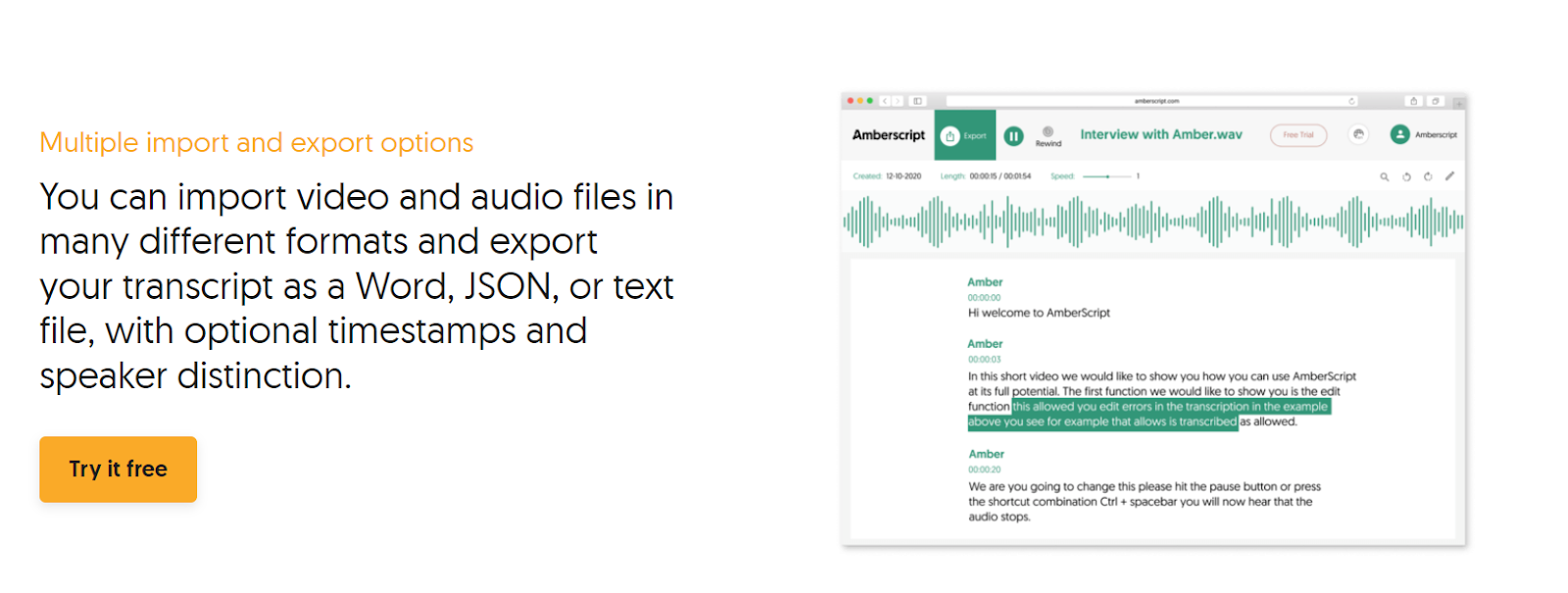Click the Created 12-10-2020 date
Screen dimensions: 1568x593
[x=904, y=176]
